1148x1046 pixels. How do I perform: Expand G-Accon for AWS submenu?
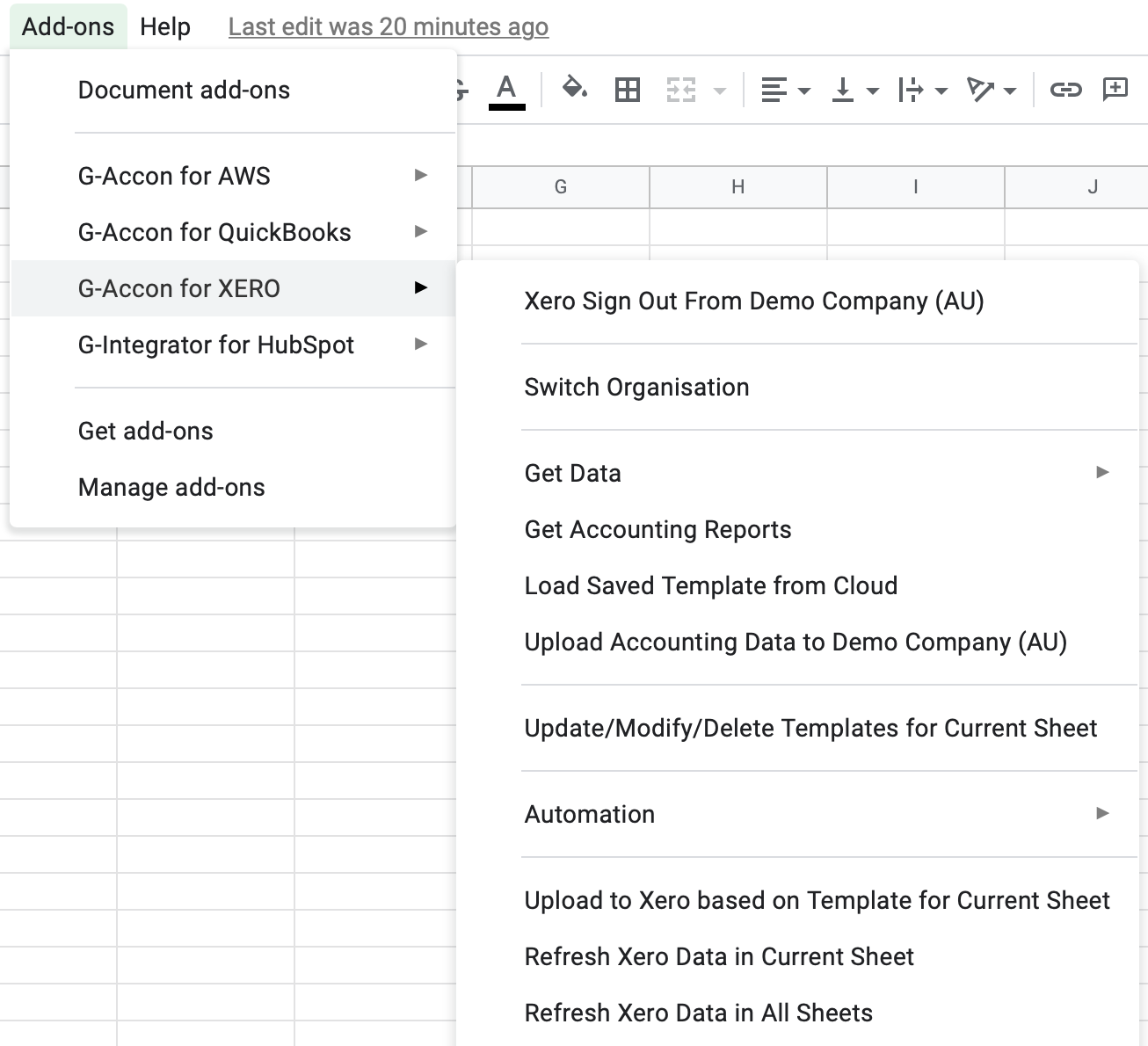click(233, 176)
